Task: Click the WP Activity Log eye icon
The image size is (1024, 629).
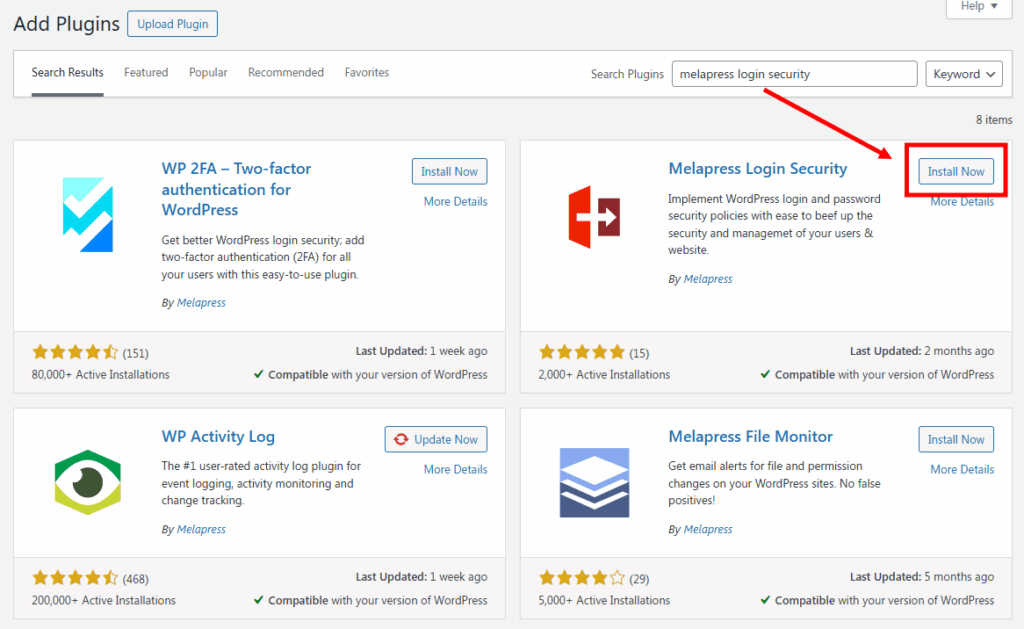Action: [x=88, y=482]
